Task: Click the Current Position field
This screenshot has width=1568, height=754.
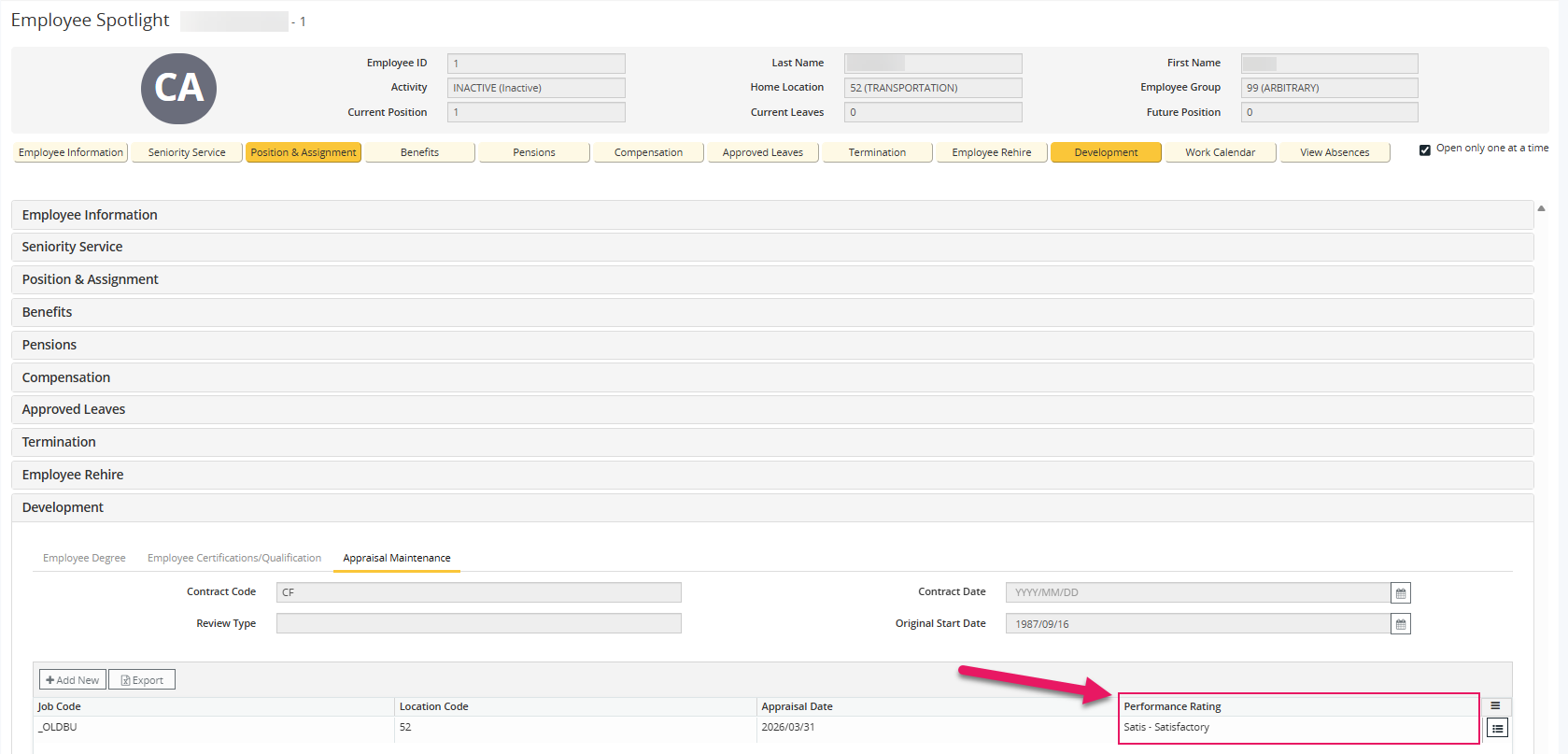Action: coord(536,112)
